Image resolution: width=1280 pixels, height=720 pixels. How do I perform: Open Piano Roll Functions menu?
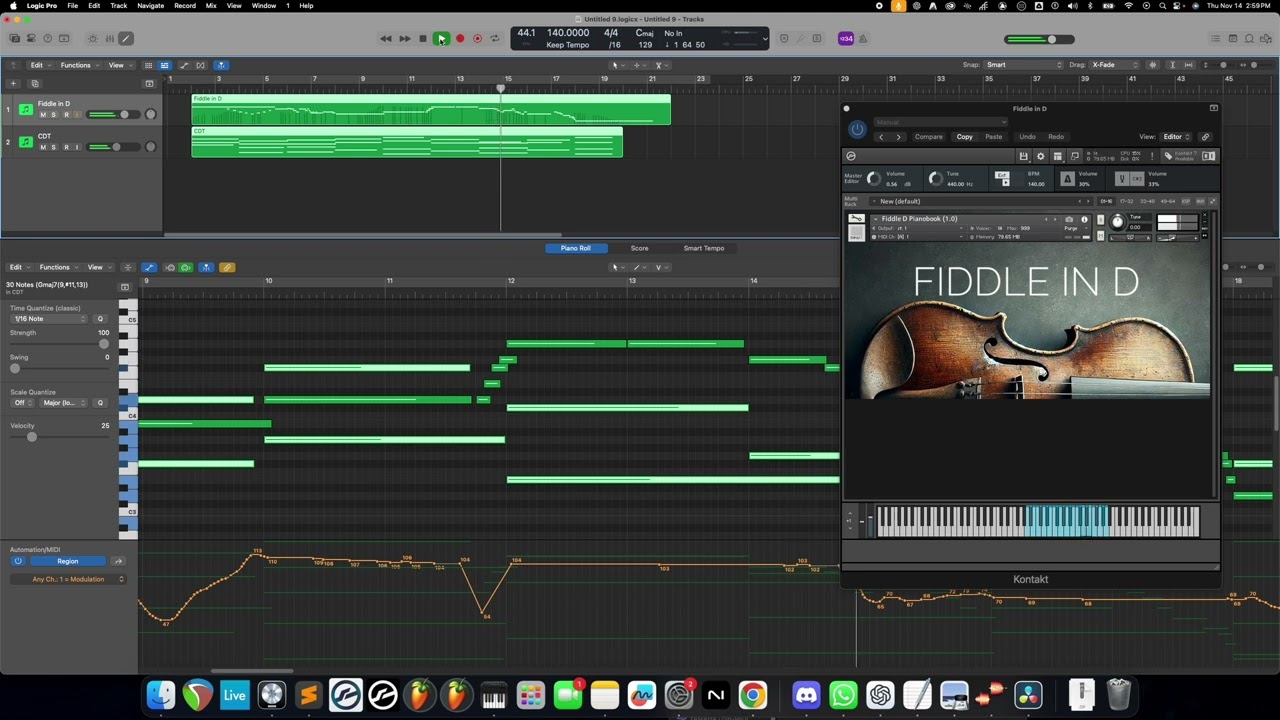[57, 267]
